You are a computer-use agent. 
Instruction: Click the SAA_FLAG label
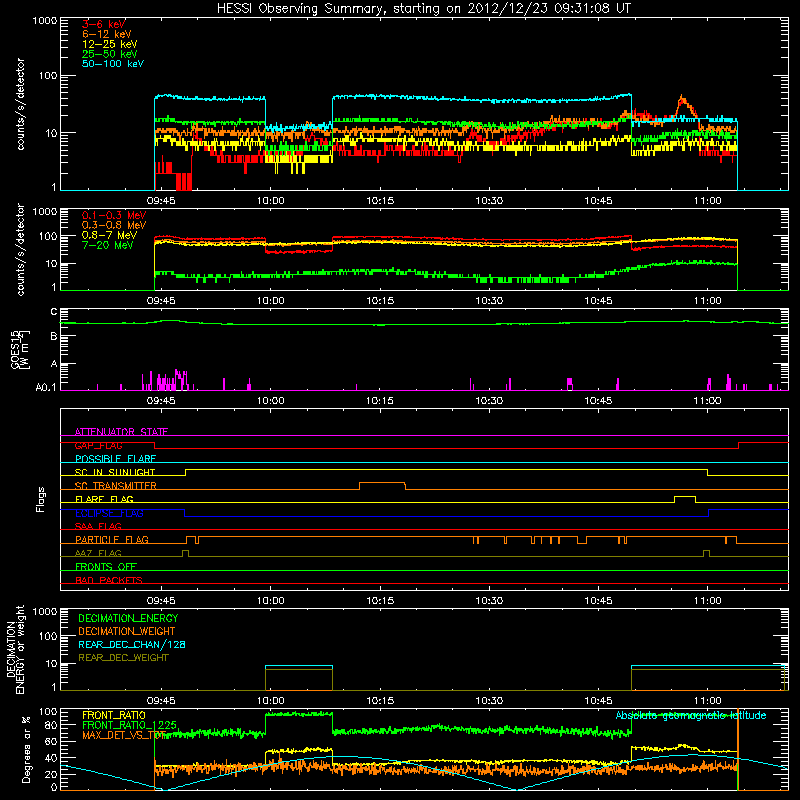(x=98, y=526)
